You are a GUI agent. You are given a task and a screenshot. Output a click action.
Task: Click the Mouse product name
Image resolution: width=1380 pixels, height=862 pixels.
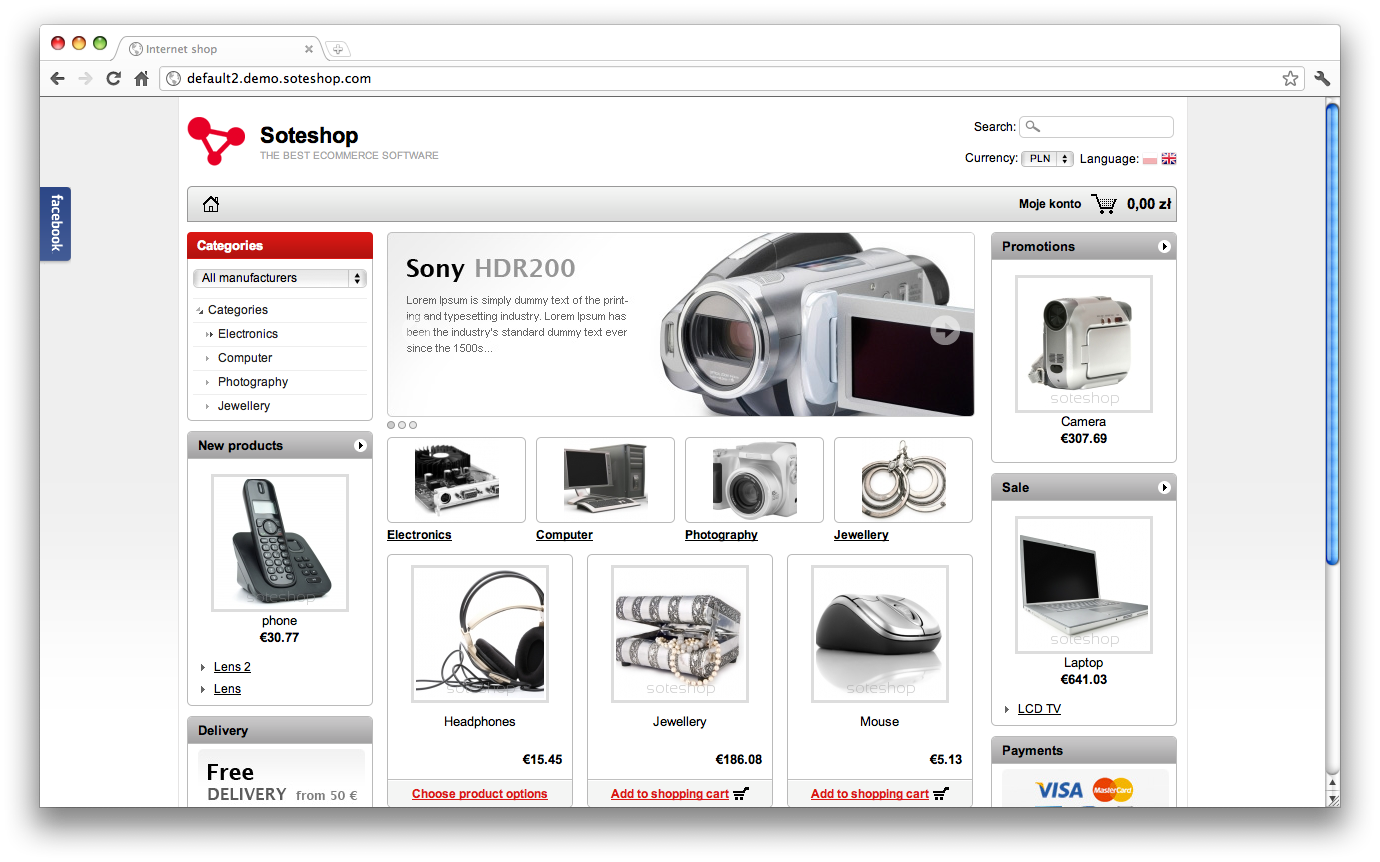(880, 722)
